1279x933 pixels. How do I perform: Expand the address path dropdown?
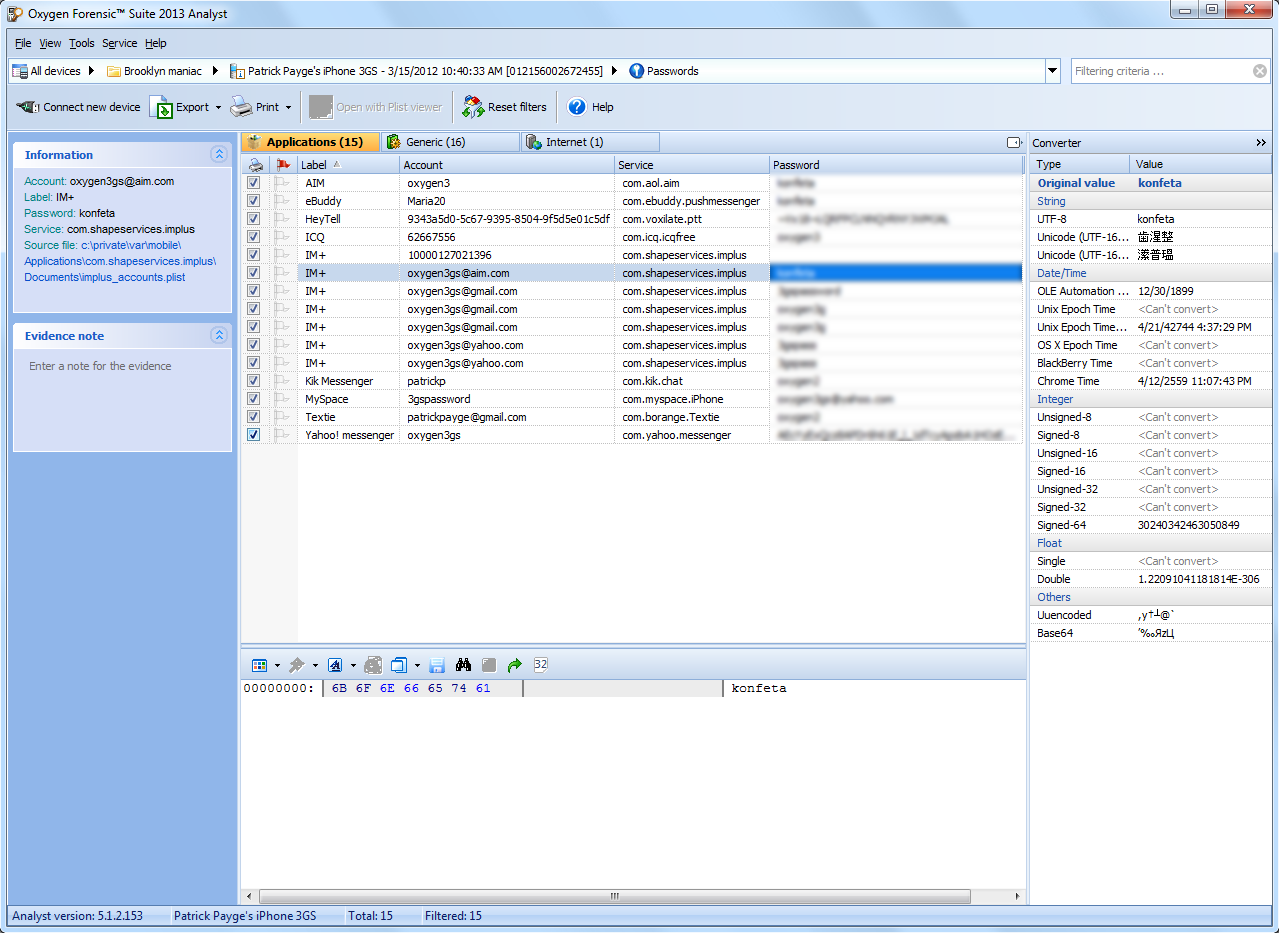1052,71
